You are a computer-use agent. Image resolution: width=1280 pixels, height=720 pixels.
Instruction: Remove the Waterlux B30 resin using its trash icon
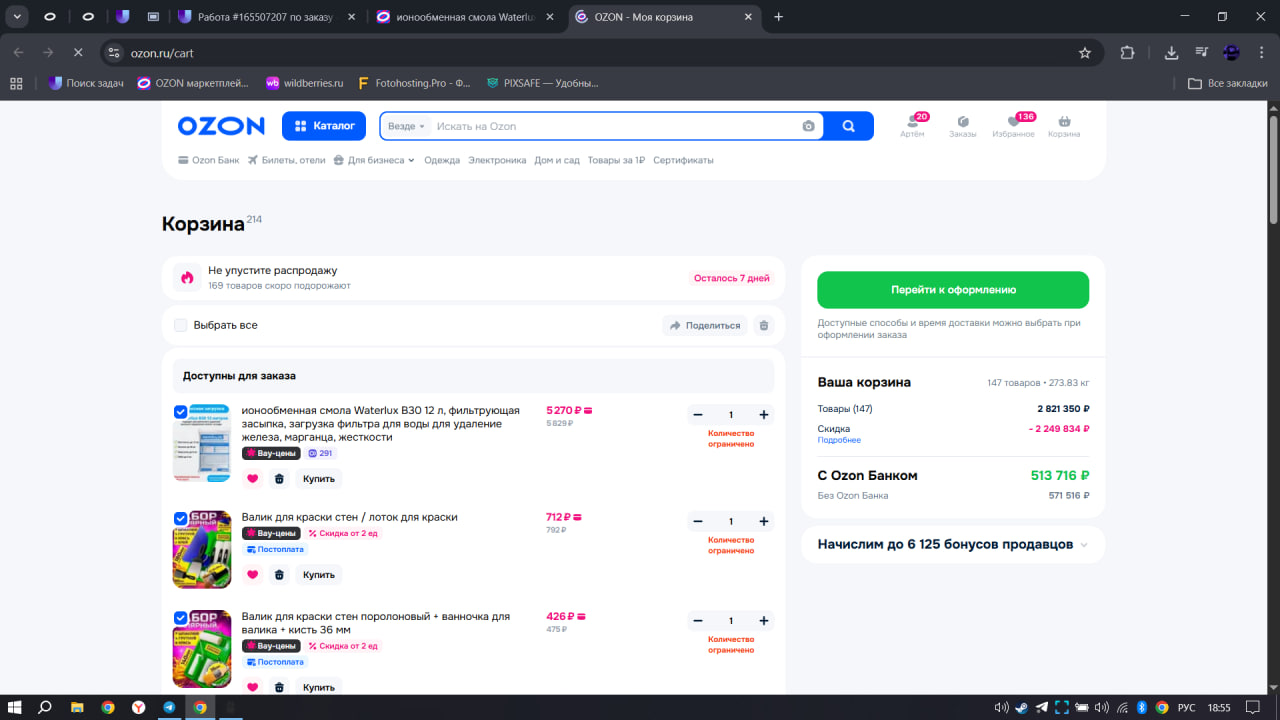coord(279,479)
